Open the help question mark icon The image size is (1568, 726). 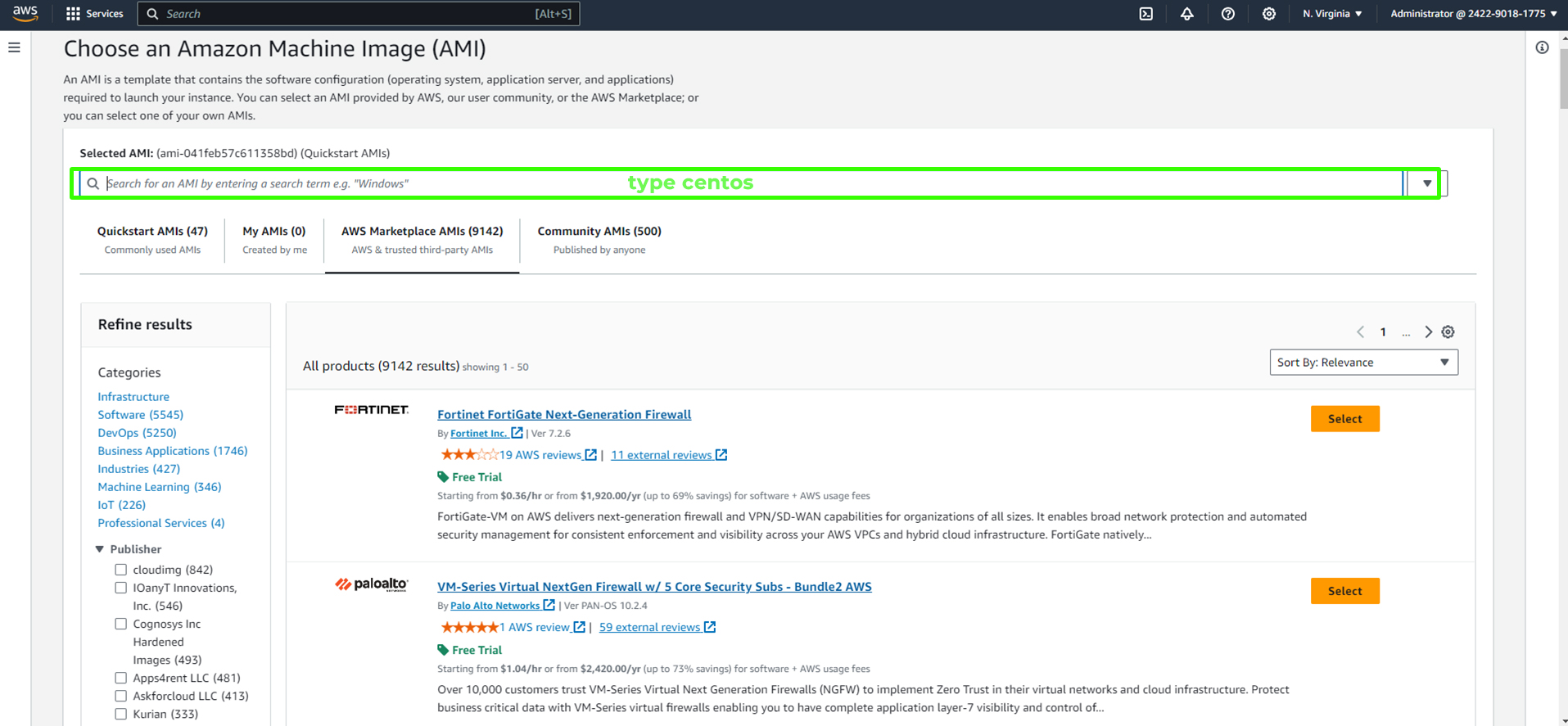coord(1227,14)
